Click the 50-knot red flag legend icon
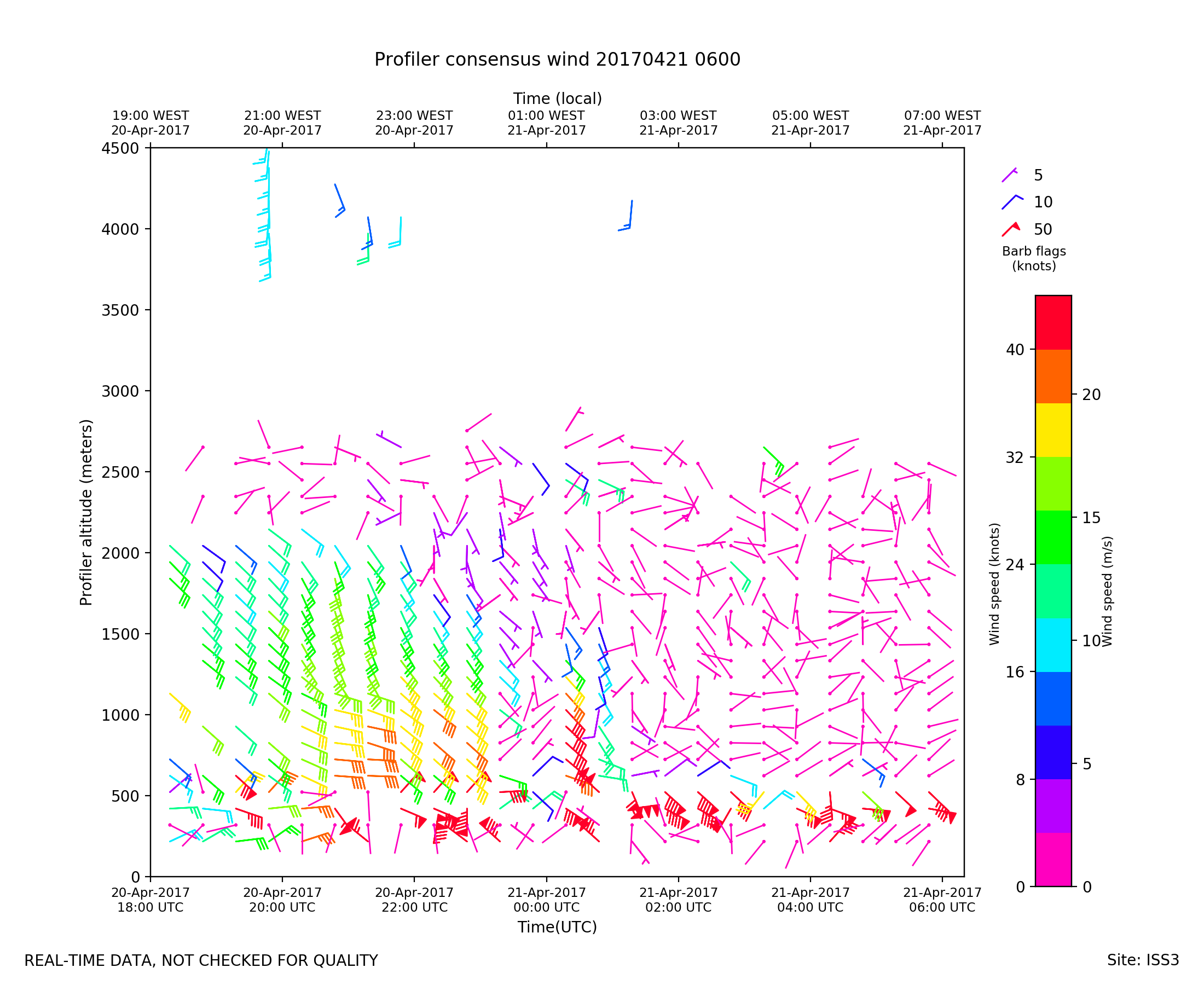Screen dimensions: 1204x985 point(1010,229)
